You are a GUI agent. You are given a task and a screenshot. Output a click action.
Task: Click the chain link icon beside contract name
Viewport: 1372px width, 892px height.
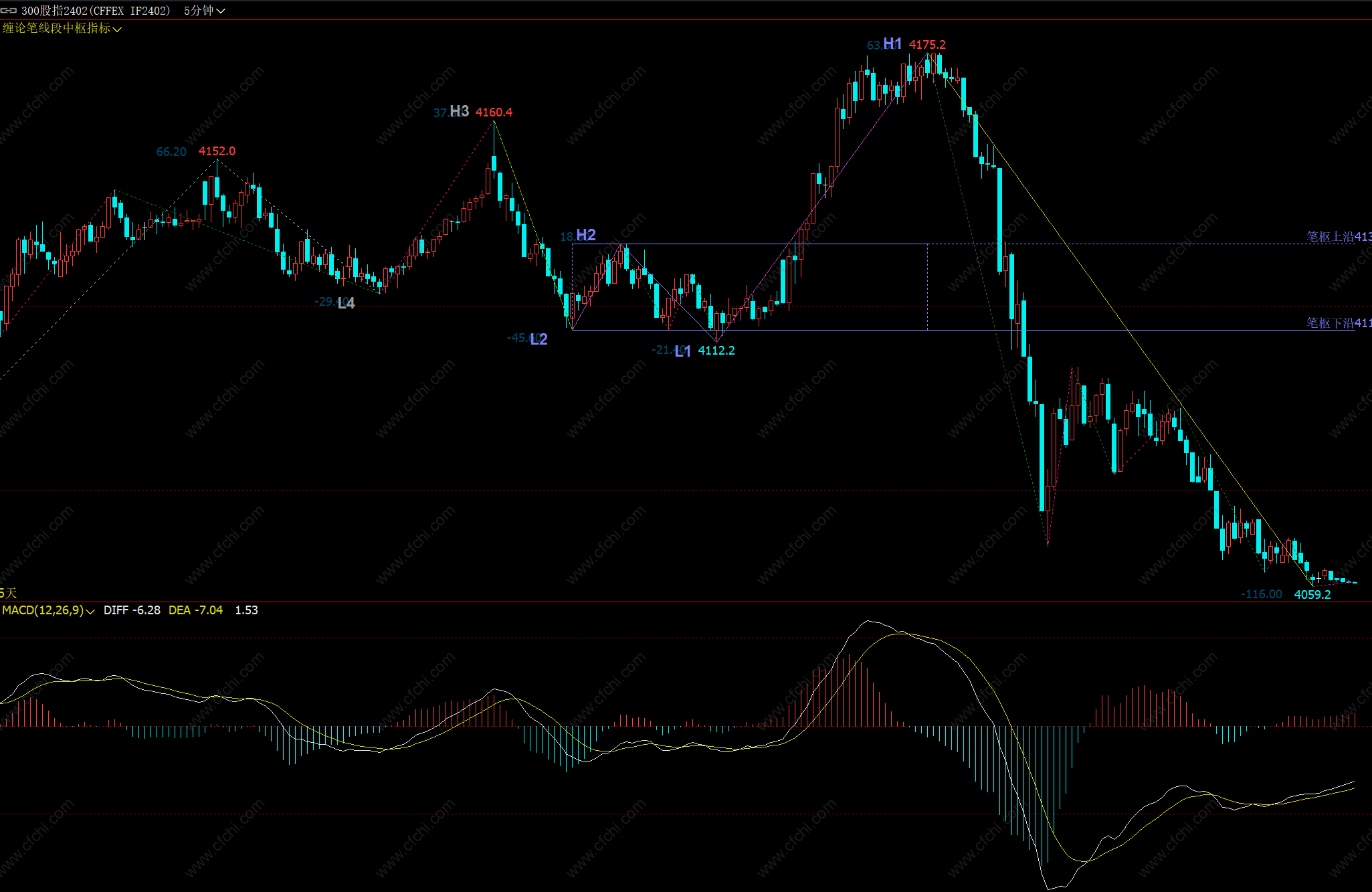pyautogui.click(x=9, y=11)
